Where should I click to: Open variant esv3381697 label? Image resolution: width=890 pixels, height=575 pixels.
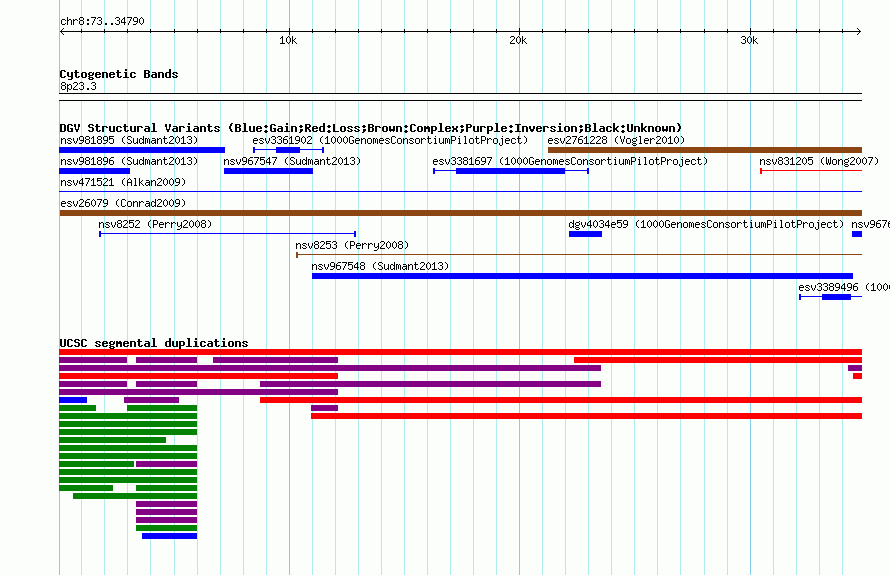click(570, 161)
